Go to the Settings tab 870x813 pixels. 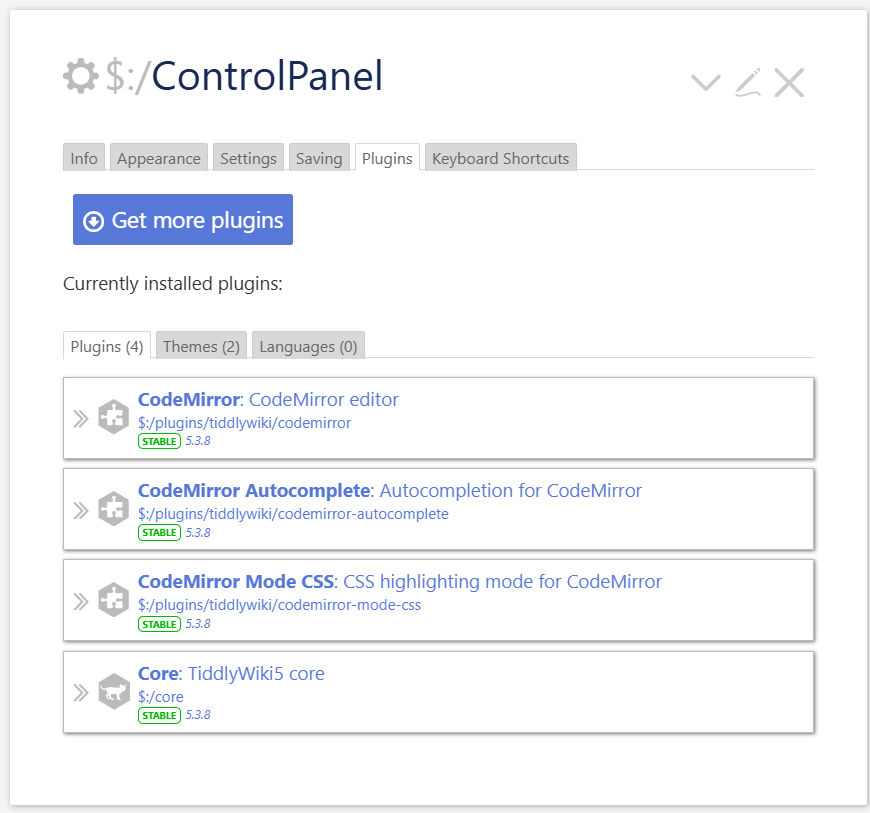(x=248, y=158)
